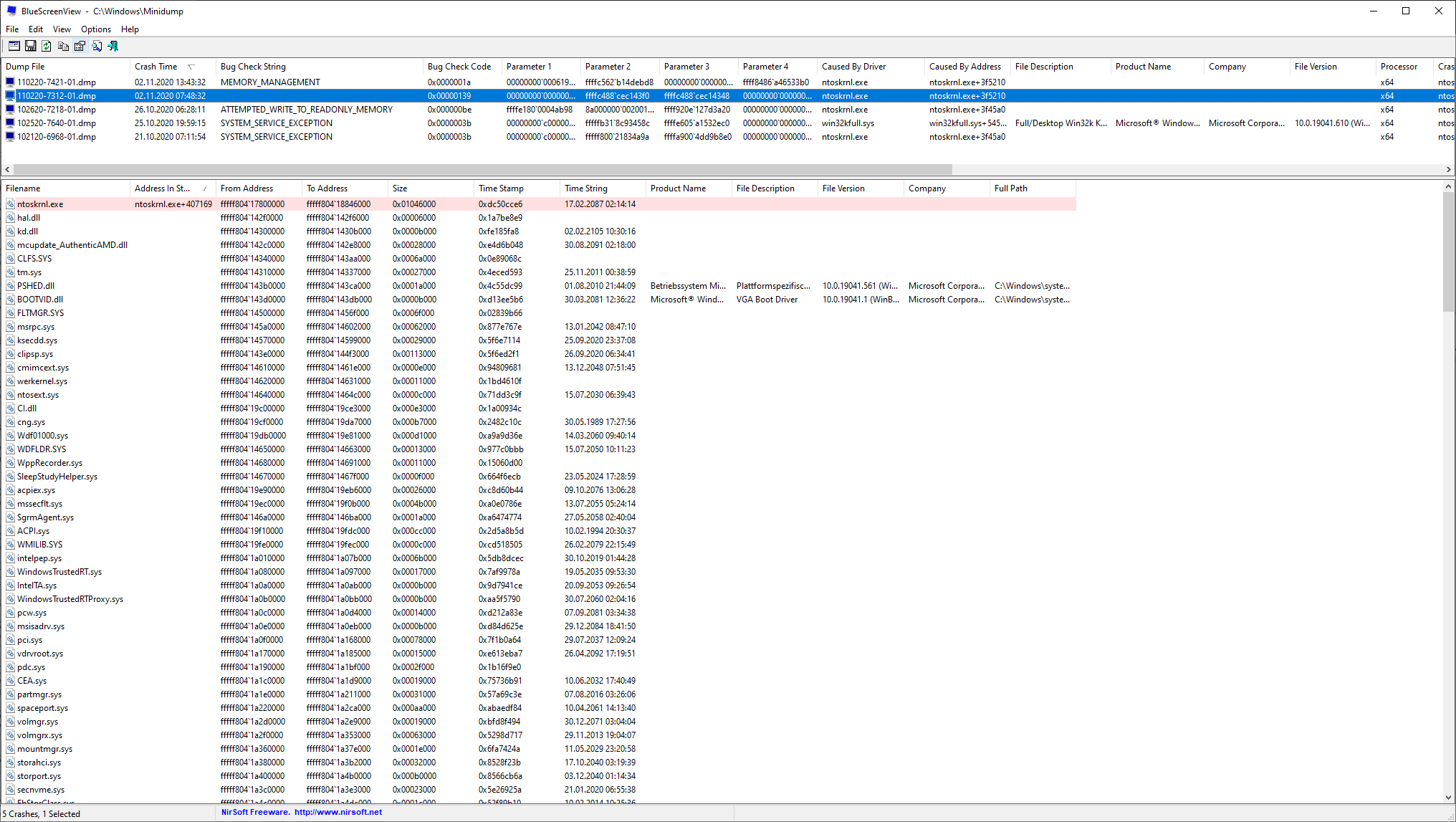Open the View menu
The height and width of the screenshot is (822, 1456).
(x=62, y=29)
